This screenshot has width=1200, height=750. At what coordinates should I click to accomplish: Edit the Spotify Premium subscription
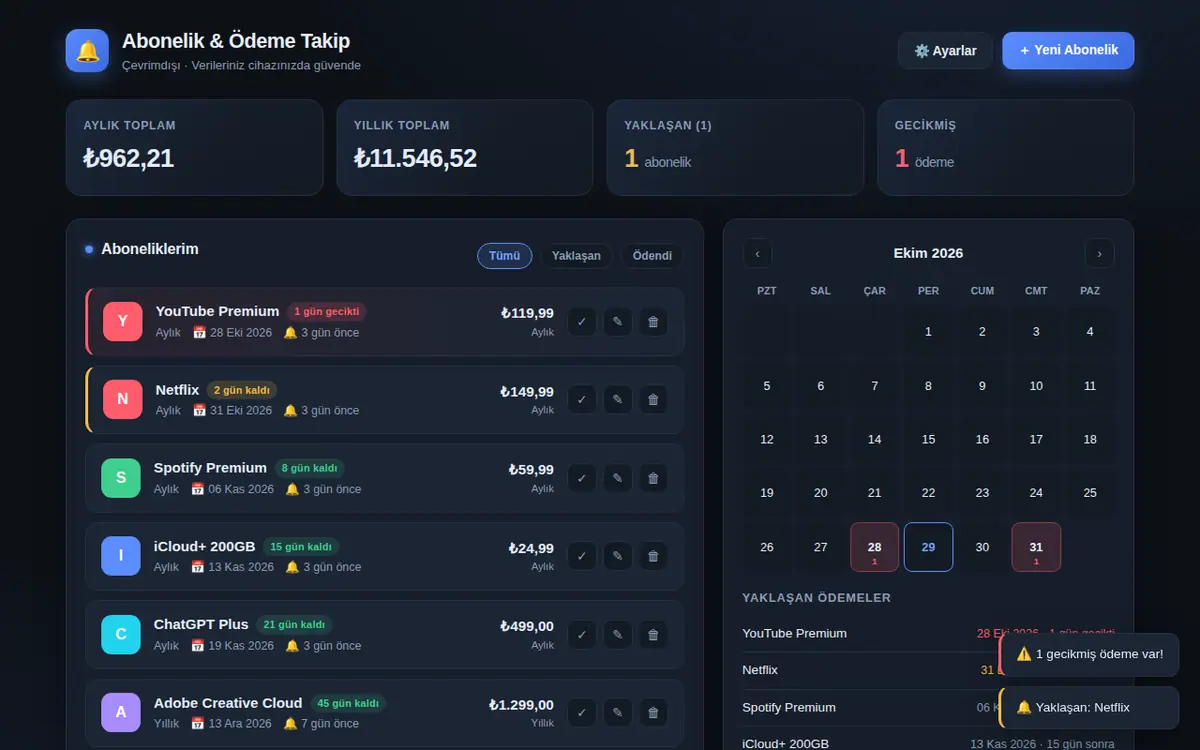(618, 478)
